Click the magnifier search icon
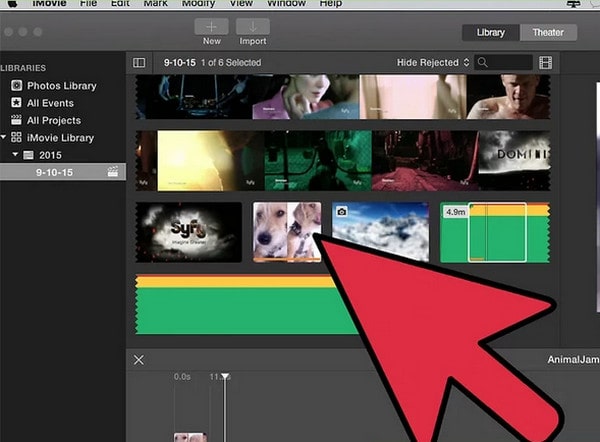Viewport: 600px width, 442px height. 483,62
